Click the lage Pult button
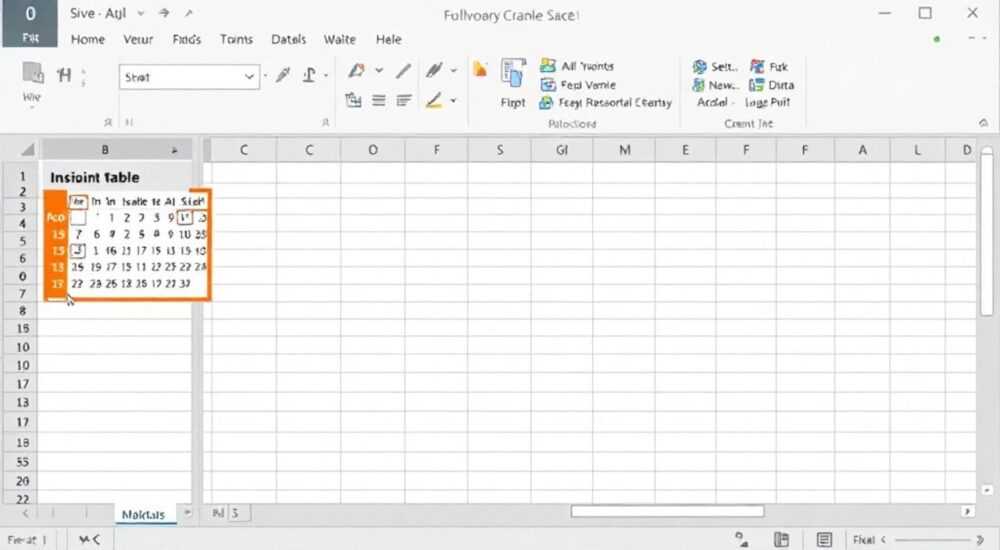 767,102
